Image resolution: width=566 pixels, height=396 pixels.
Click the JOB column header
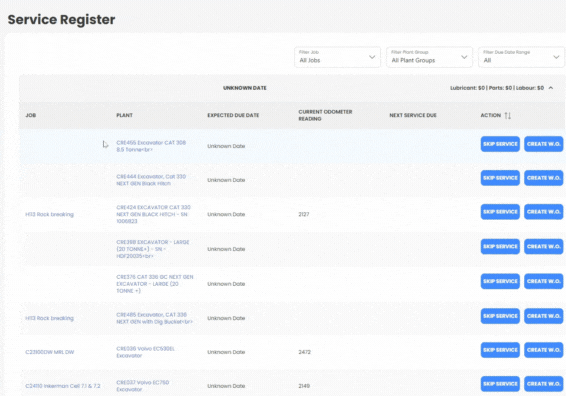point(31,115)
